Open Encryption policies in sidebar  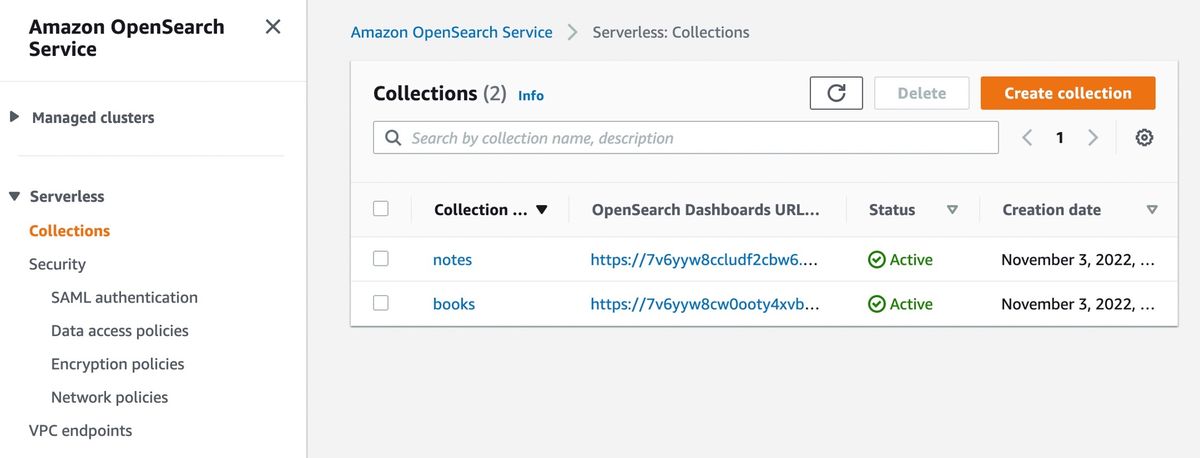(x=118, y=364)
